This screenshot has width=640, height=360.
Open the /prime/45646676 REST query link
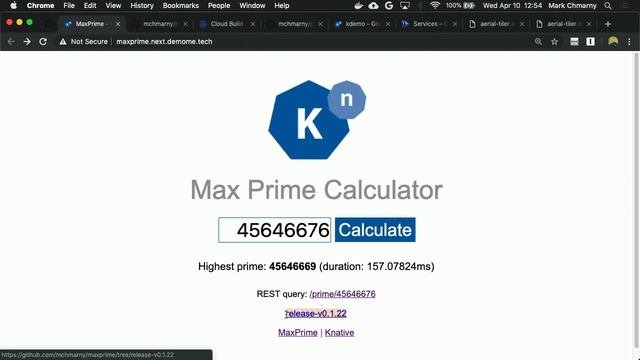342,294
